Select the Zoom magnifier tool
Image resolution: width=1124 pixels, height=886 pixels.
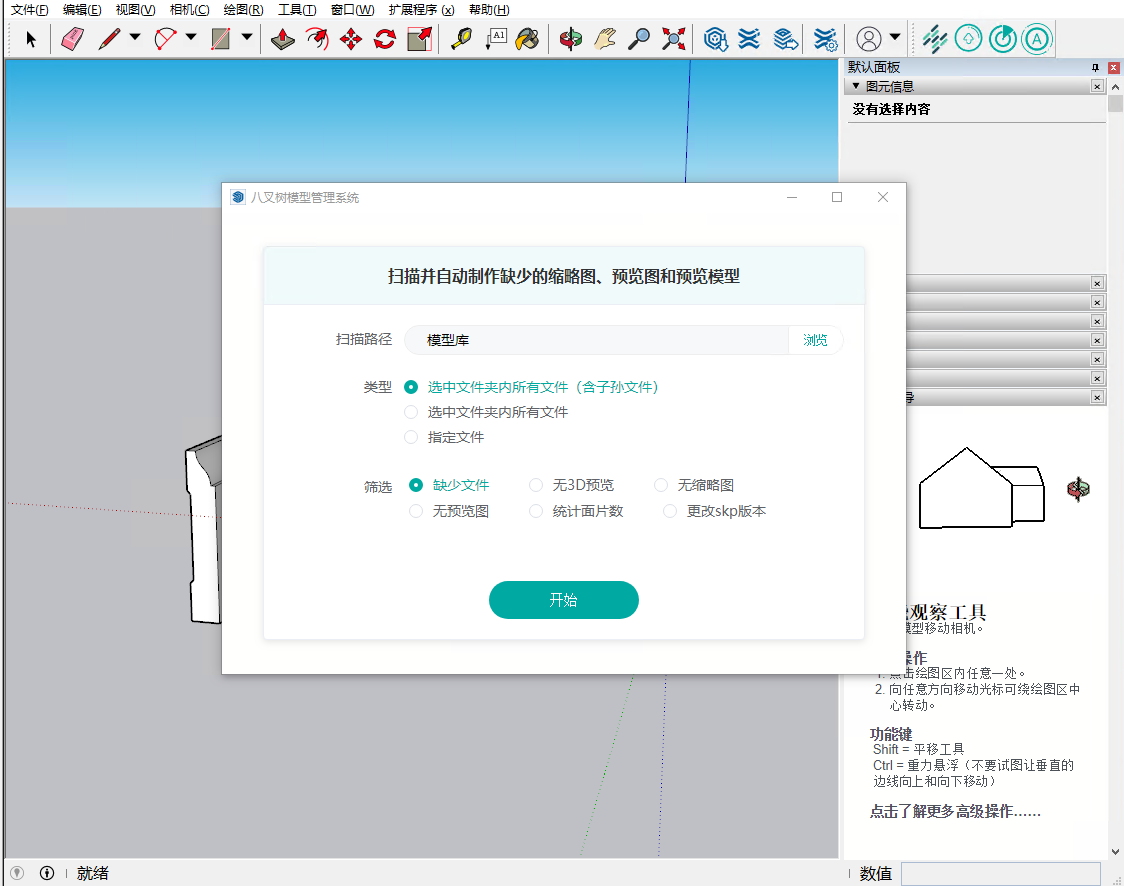(x=639, y=39)
